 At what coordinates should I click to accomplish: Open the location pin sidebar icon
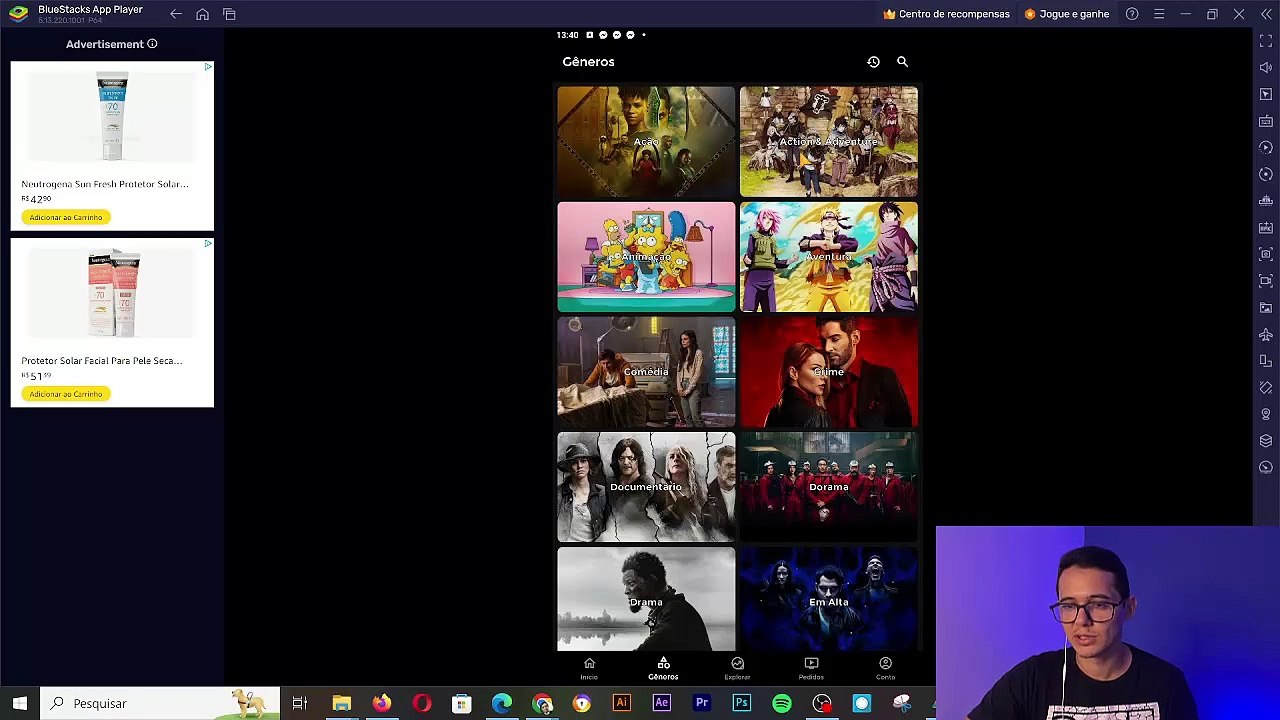pos(1266,414)
